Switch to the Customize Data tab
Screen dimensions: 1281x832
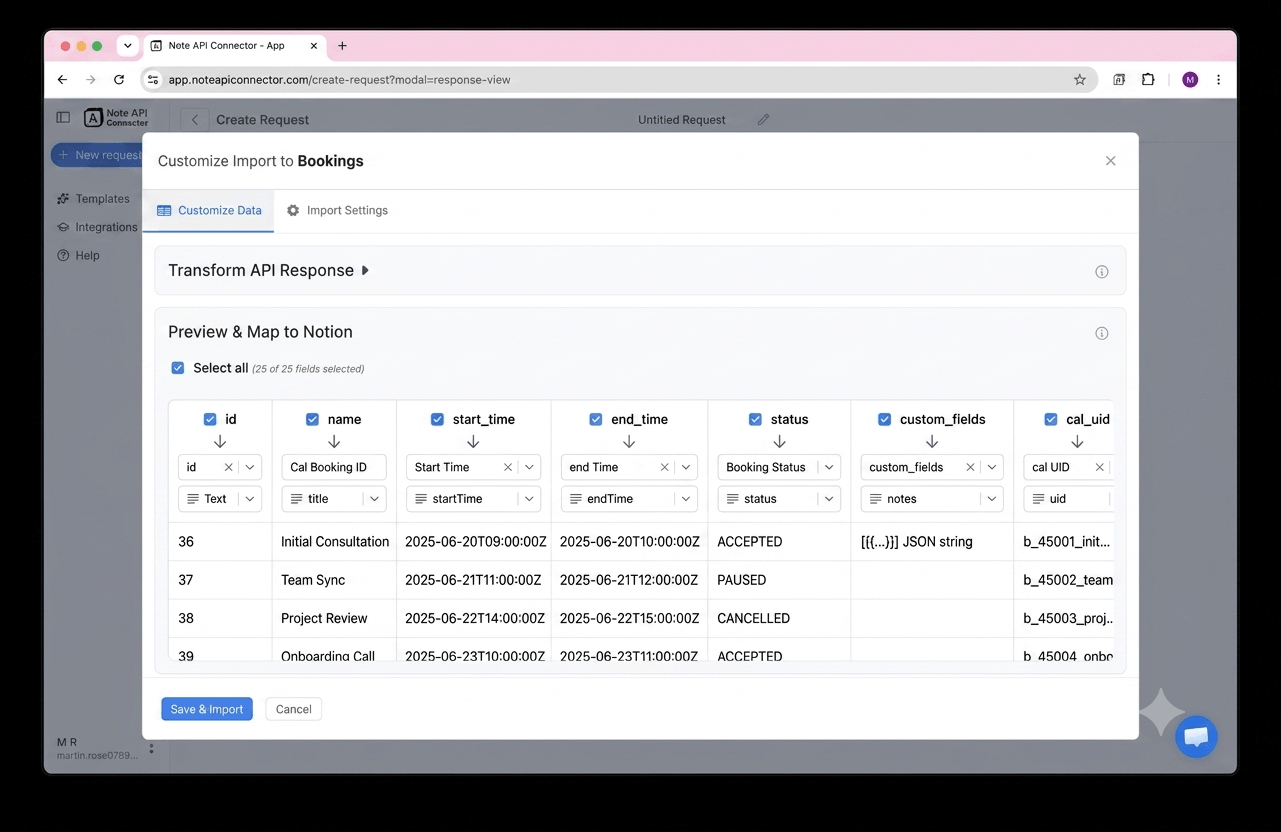[x=209, y=211]
